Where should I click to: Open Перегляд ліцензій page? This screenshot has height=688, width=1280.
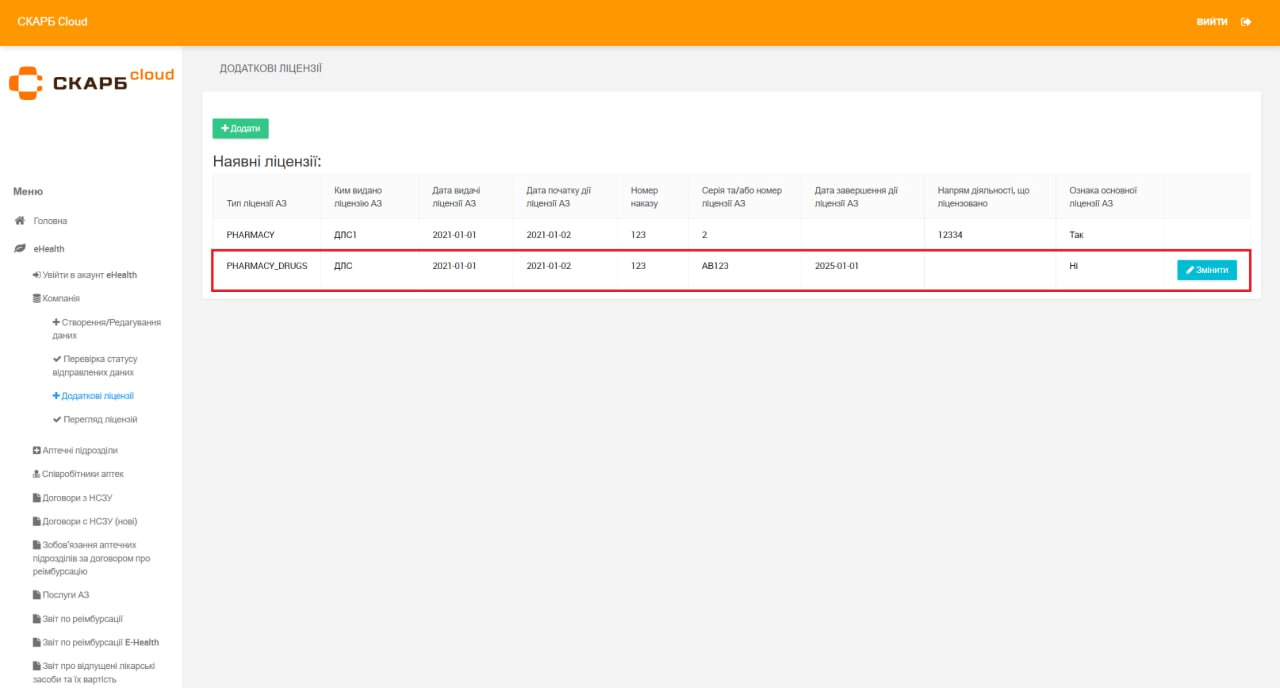(99, 420)
